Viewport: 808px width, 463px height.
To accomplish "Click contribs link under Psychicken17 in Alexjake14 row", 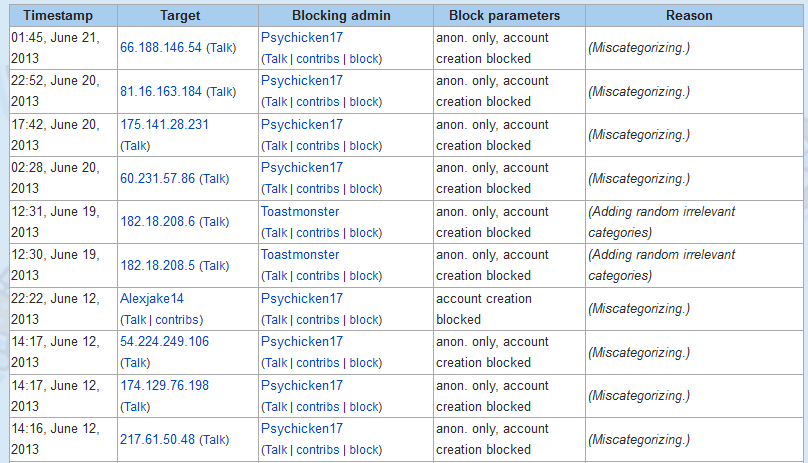I will (318, 320).
